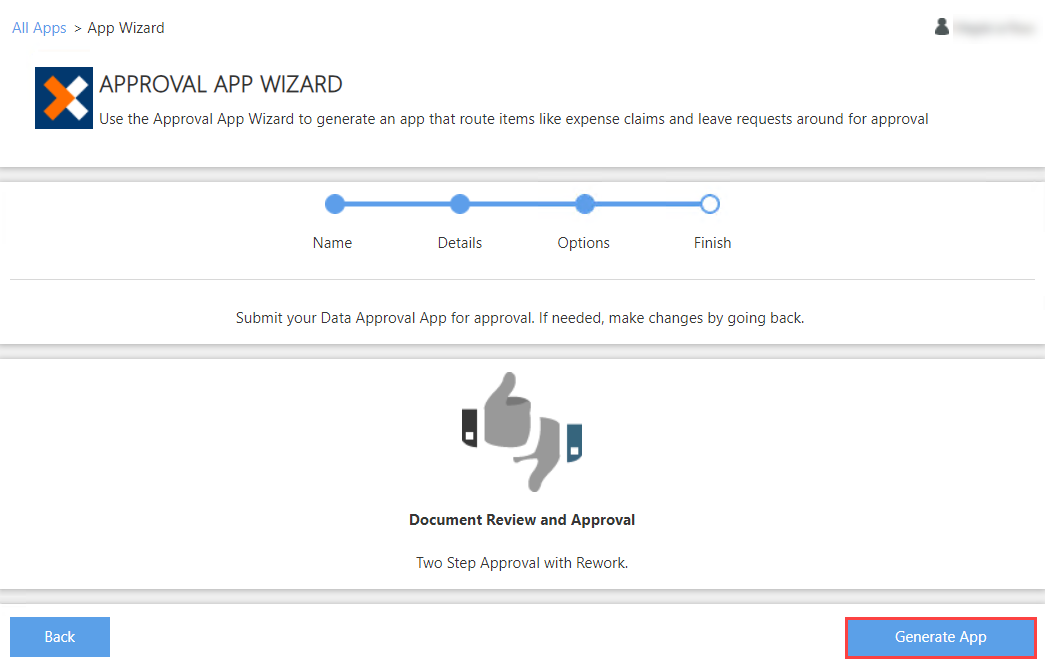This screenshot has width=1045, height=669.
Task: Toggle the unfilled Finish step indicator
Action: click(x=710, y=203)
